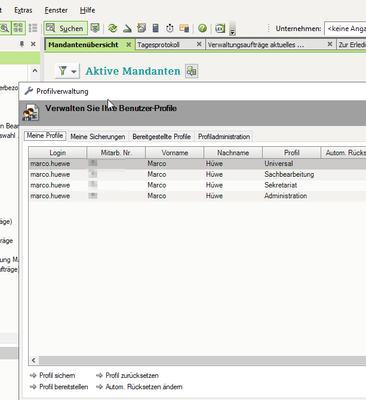Click the green refresh arrows icon
366x400 pixels.
(x=113, y=28)
